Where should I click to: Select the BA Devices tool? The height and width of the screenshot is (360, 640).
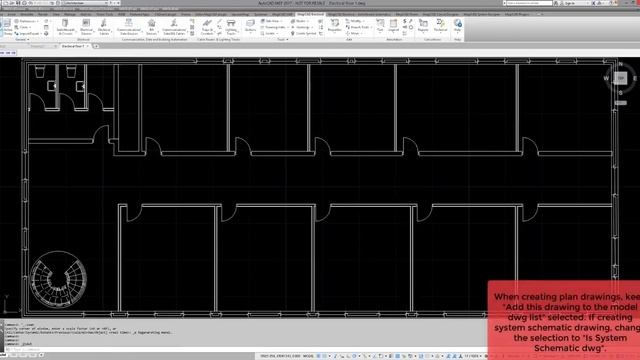[x=151, y=27]
